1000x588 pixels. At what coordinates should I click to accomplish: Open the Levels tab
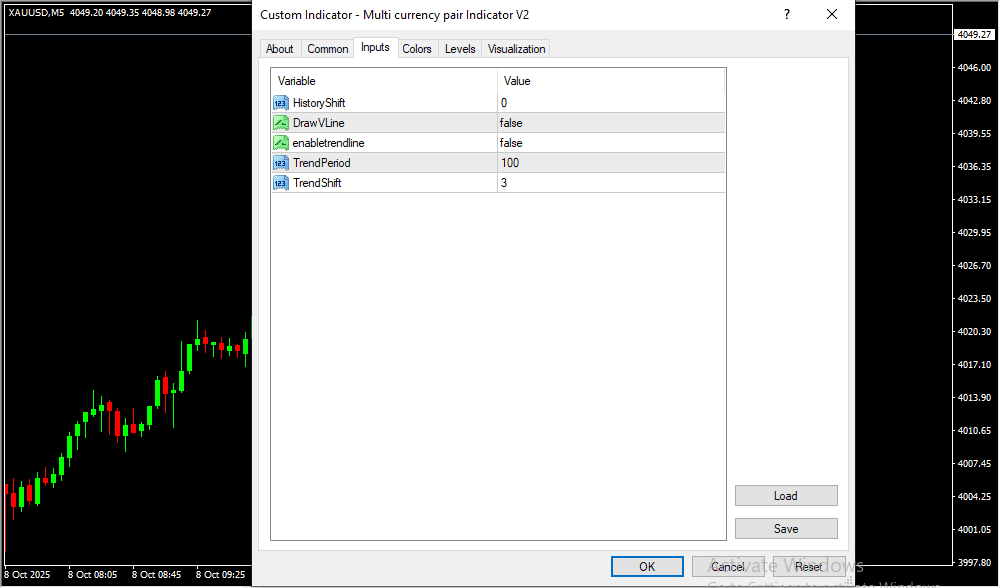tap(460, 49)
